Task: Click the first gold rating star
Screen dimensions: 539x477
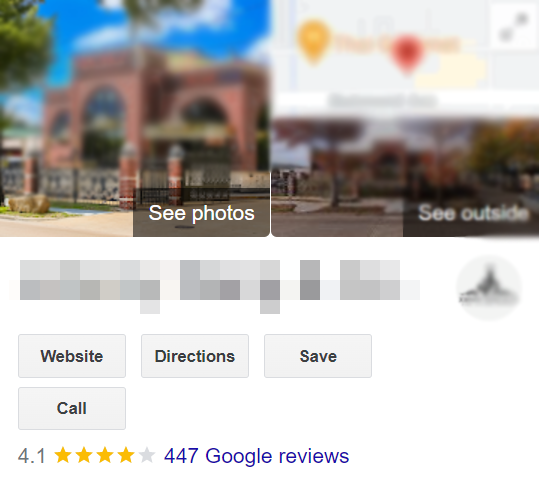Action: tap(63, 455)
